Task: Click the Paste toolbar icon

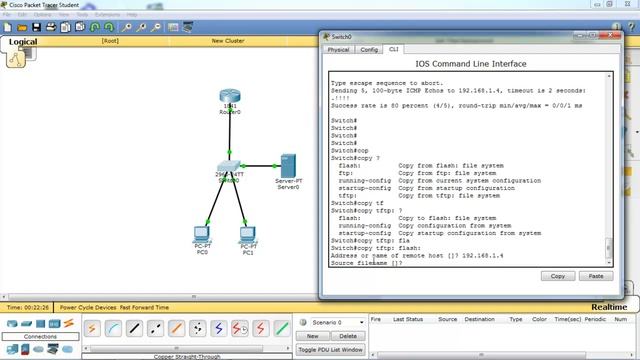Action: point(80,27)
